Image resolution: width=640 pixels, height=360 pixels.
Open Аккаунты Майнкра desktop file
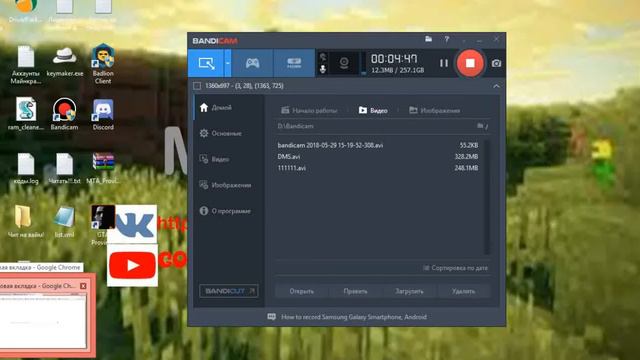click(26, 65)
